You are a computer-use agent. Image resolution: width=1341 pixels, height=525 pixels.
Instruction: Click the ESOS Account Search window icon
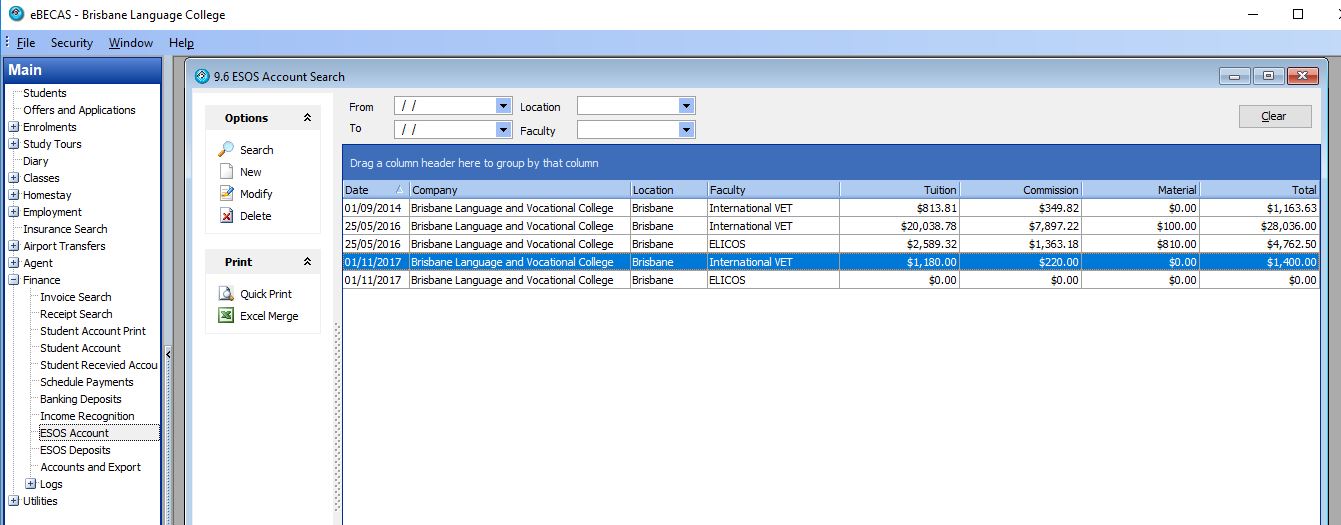pos(202,77)
